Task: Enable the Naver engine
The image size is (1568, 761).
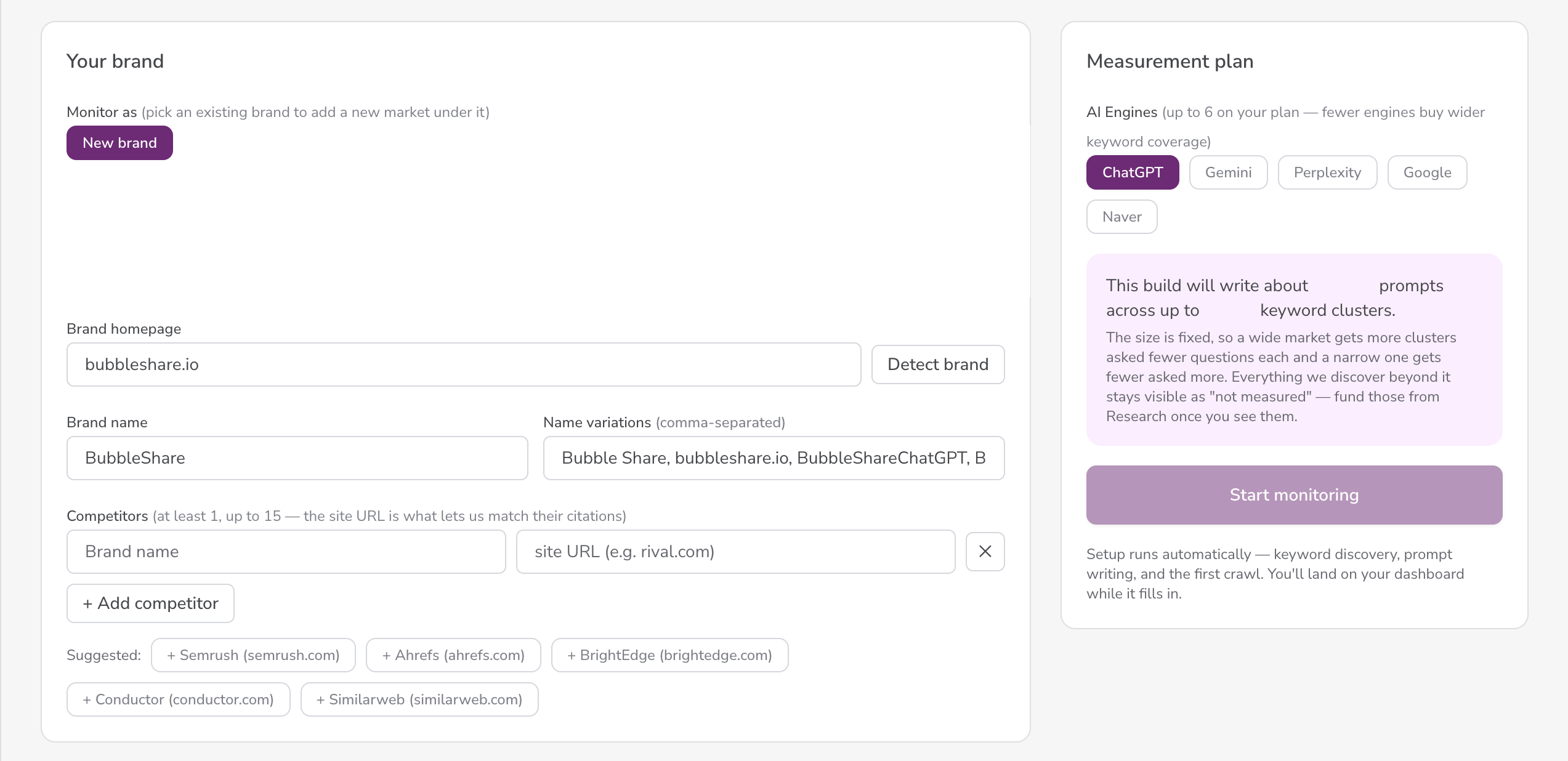Action: [1121, 217]
